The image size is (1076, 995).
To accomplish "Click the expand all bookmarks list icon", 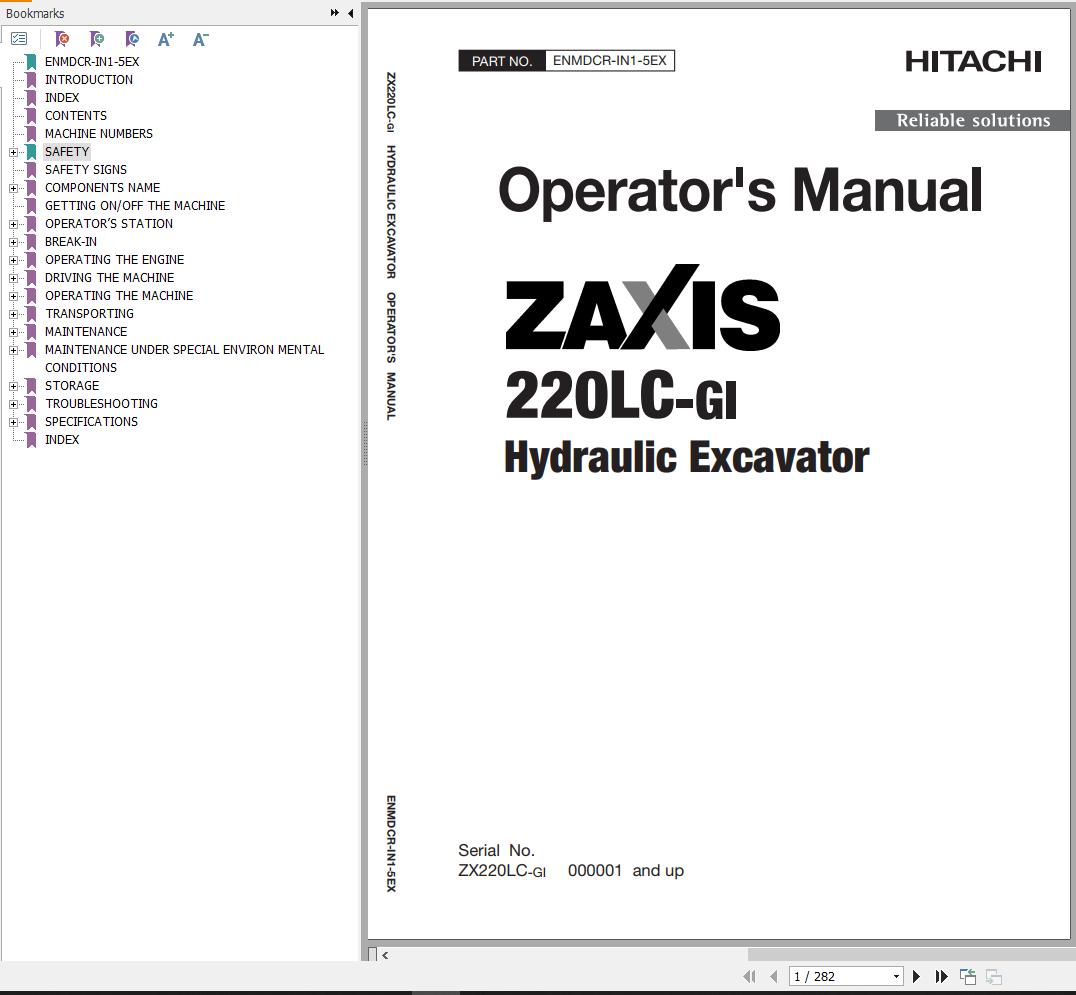I will tap(19, 39).
